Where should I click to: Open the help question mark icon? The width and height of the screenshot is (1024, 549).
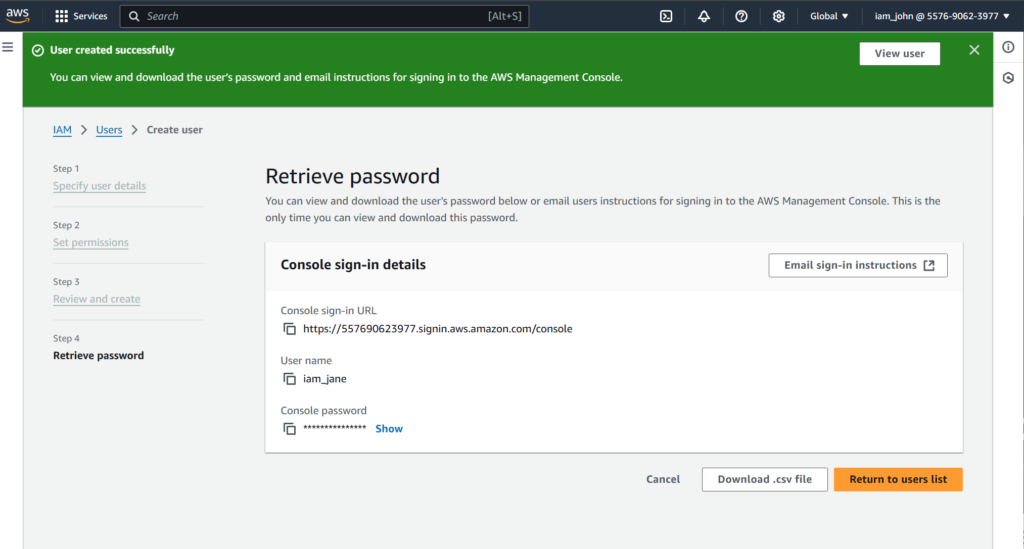point(741,16)
